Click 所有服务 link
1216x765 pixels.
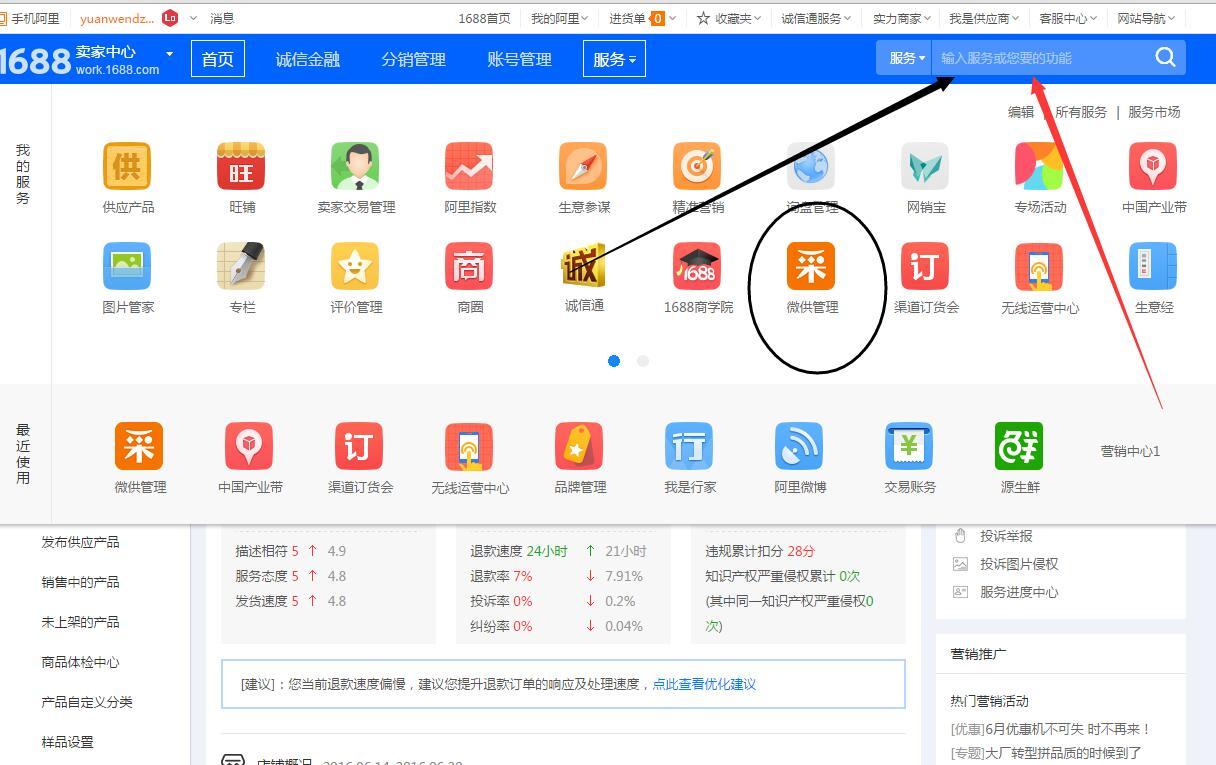tap(1081, 112)
